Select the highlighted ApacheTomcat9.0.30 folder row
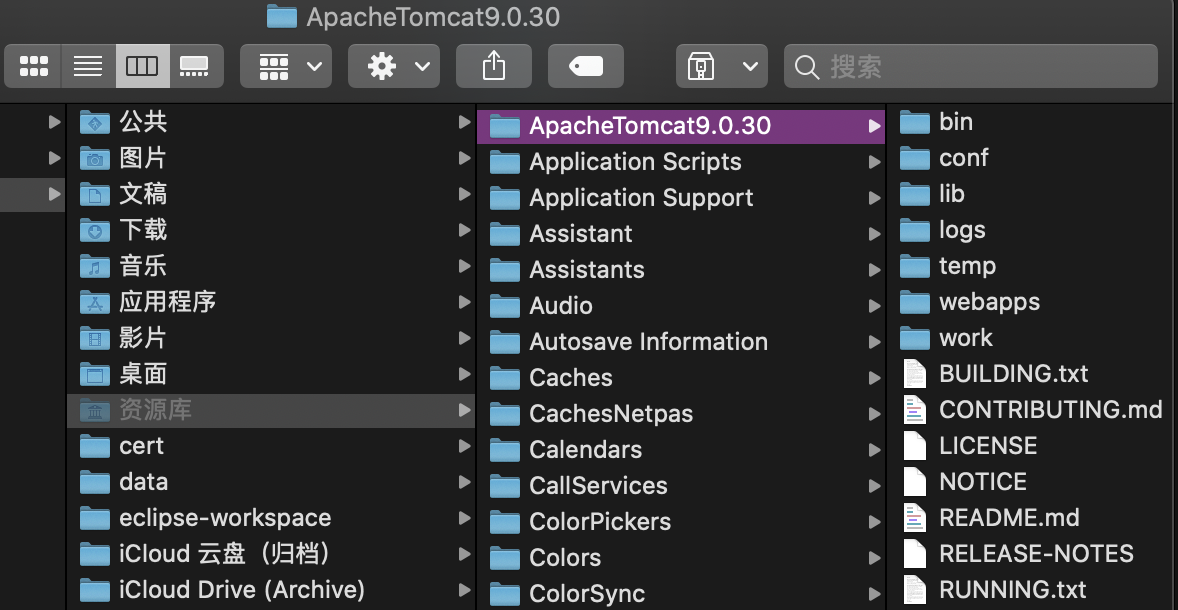 coord(681,125)
